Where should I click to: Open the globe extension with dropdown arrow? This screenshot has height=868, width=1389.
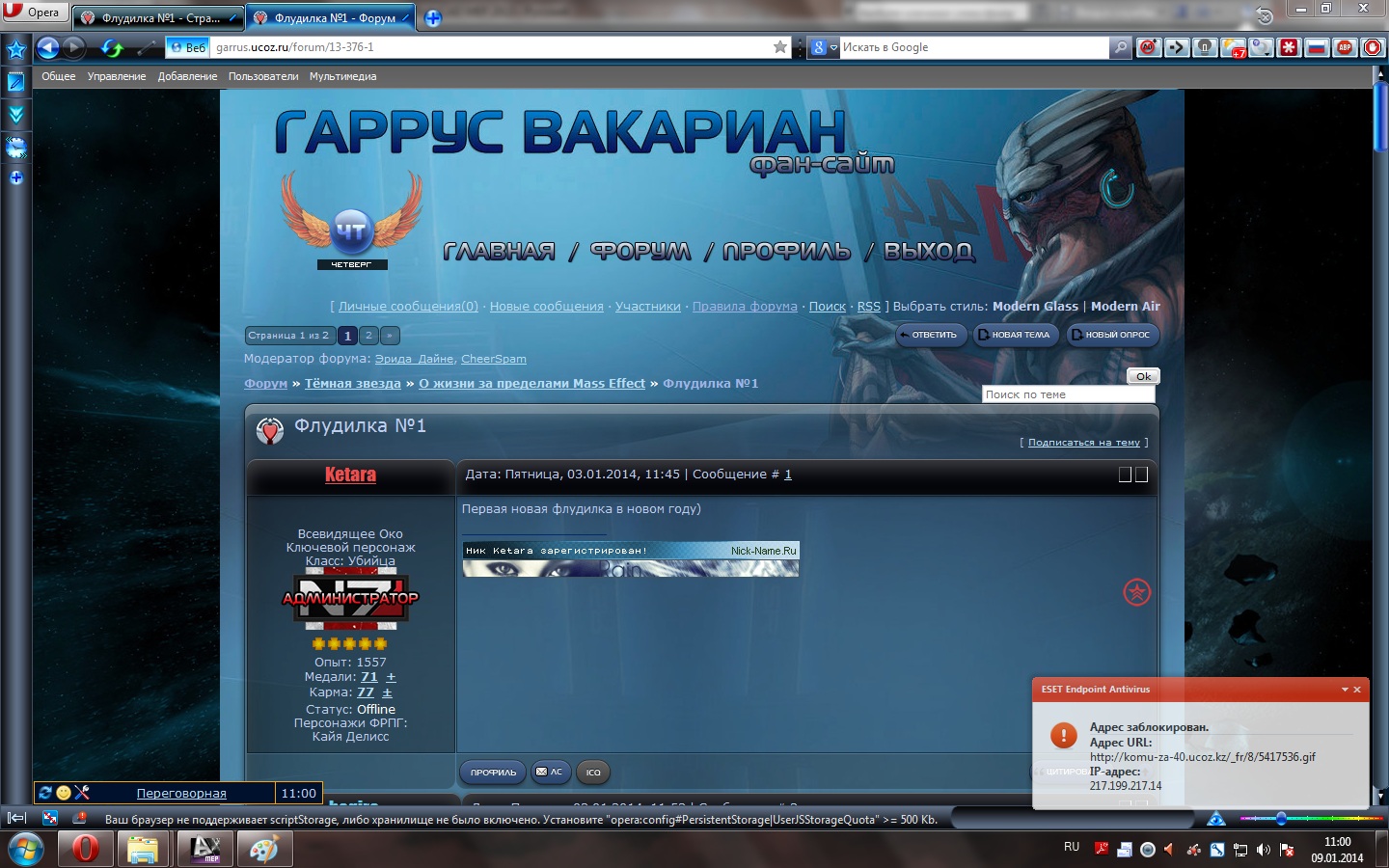click(1261, 47)
